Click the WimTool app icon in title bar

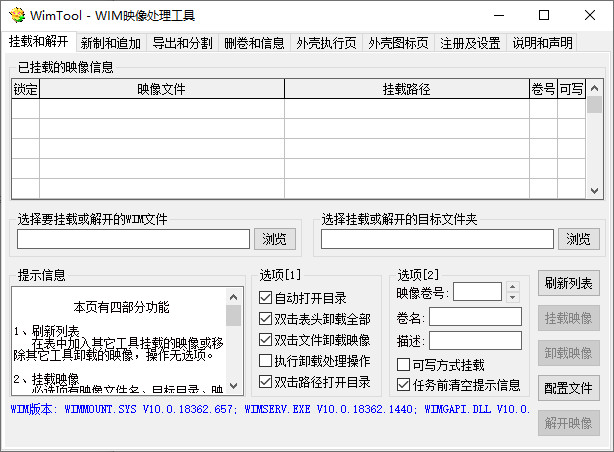click(17, 15)
